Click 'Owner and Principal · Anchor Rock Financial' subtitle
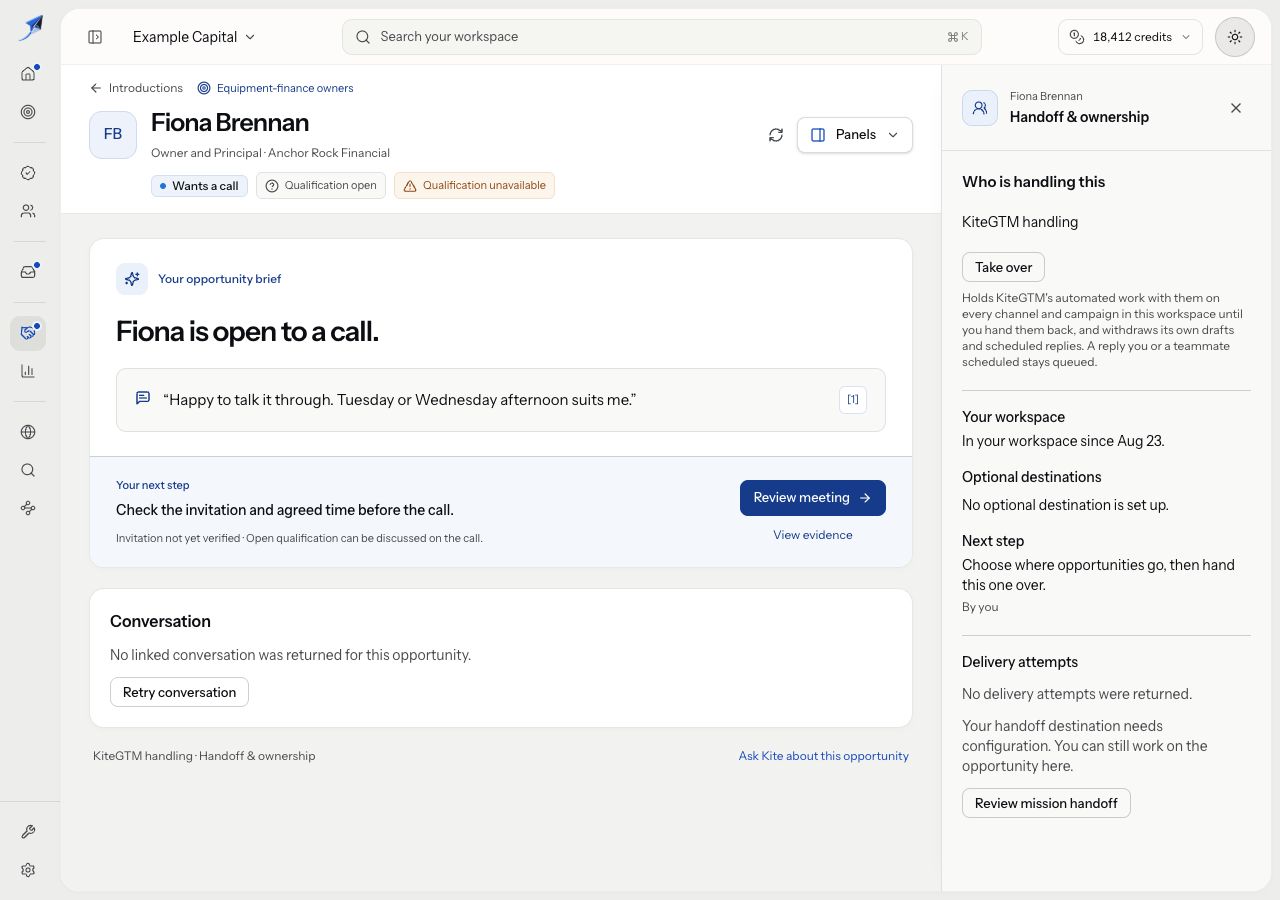The width and height of the screenshot is (1280, 900). coord(270,153)
